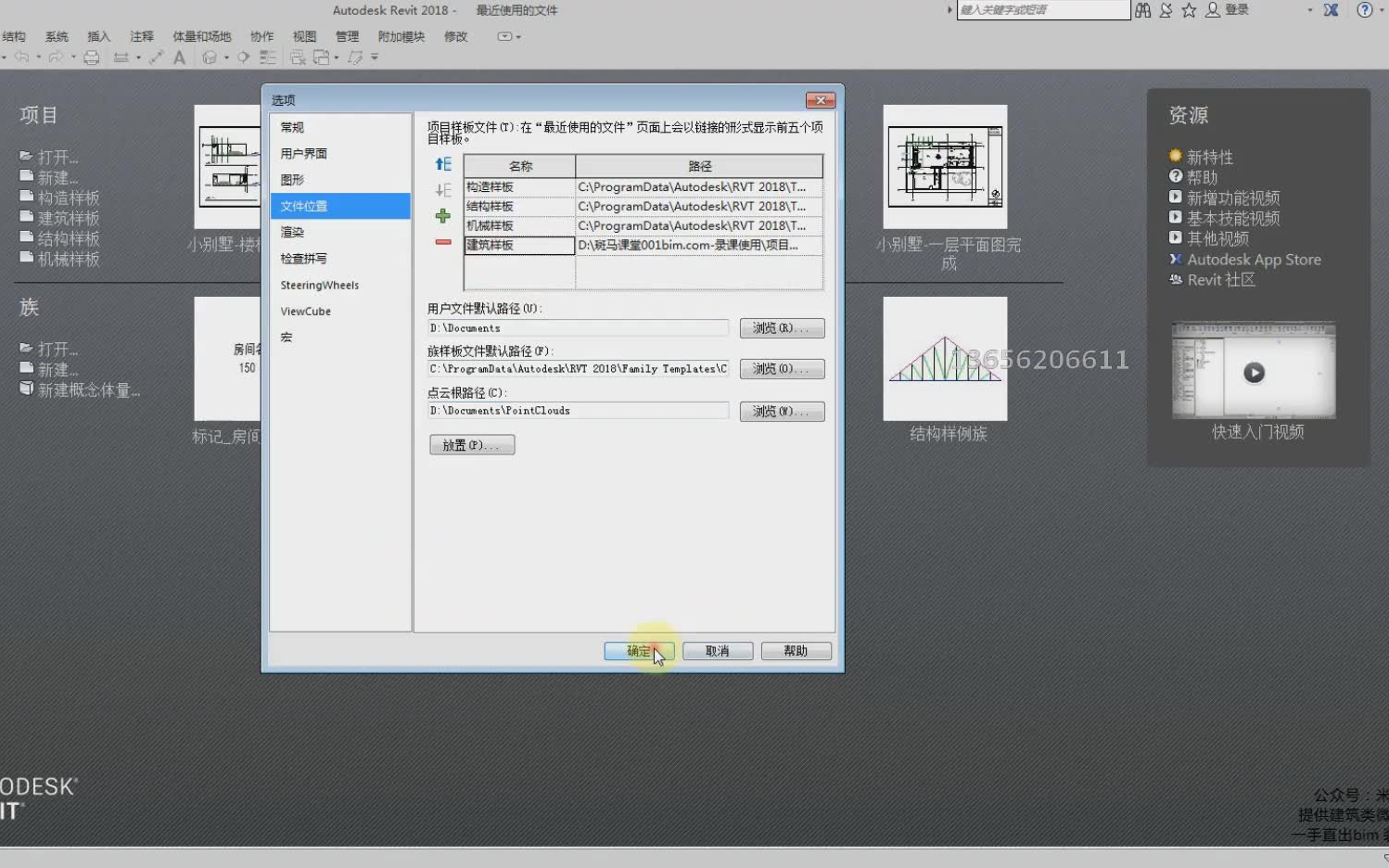
Task: Open the dropdown next to the align icon
Action: click(x=138, y=57)
